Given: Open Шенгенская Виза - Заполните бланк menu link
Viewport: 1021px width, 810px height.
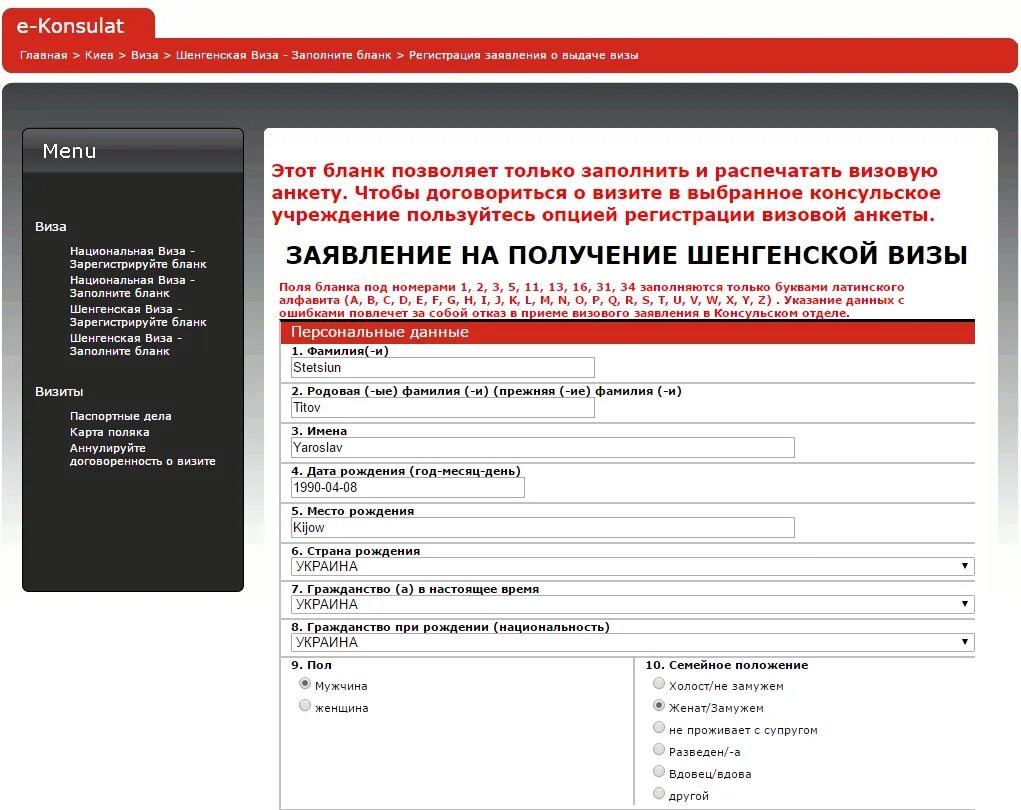Looking at the screenshot, I should point(126,344).
